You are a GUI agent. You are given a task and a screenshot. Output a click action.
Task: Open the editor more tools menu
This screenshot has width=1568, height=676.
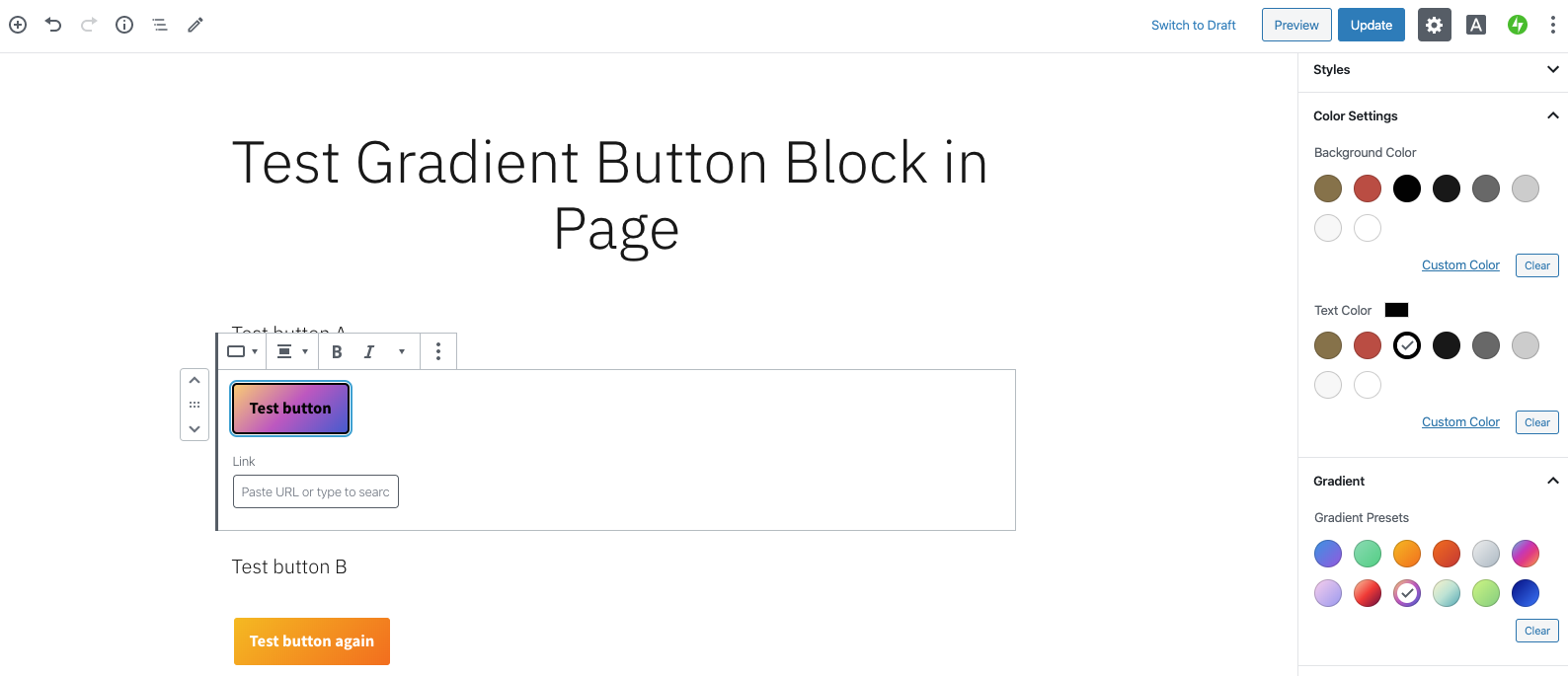[1553, 25]
